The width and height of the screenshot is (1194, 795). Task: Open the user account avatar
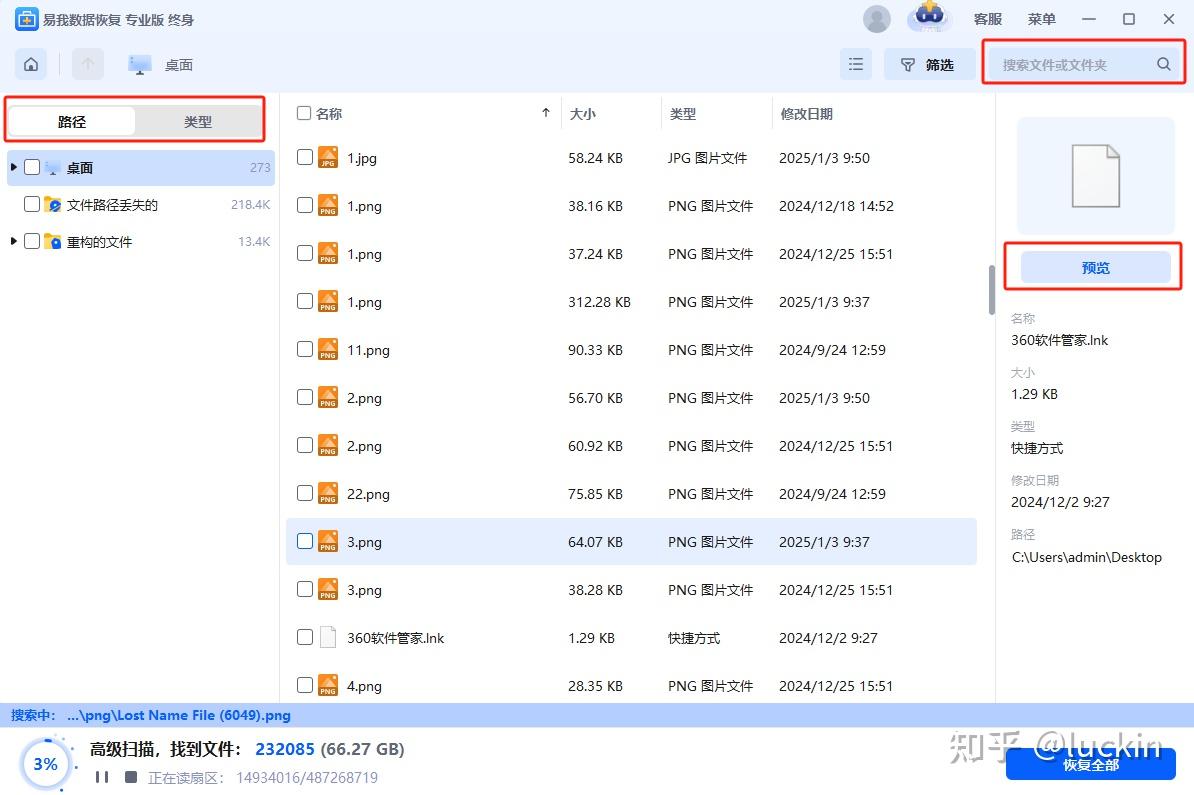pyautogui.click(x=876, y=18)
